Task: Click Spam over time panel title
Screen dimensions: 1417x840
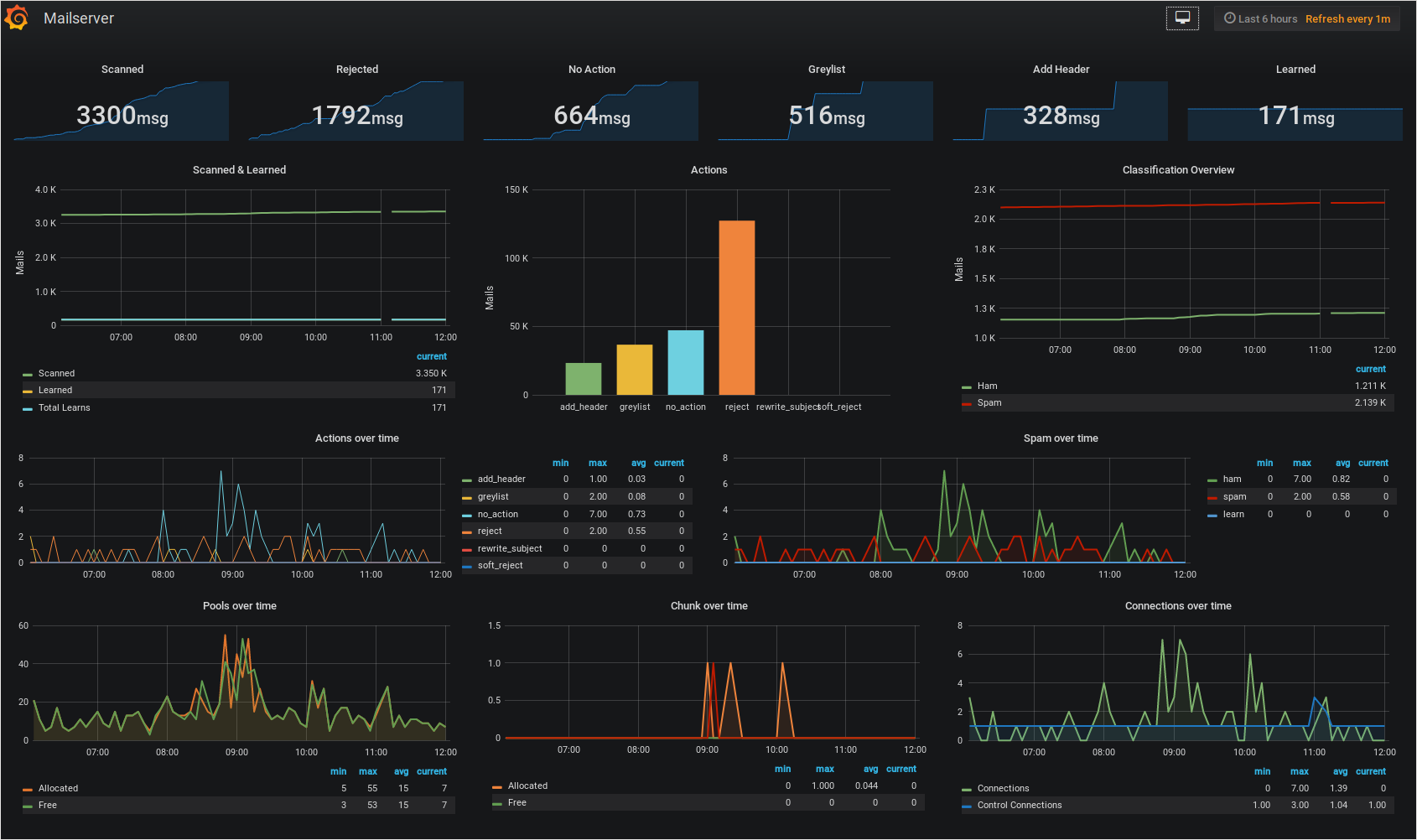Action: point(1061,438)
